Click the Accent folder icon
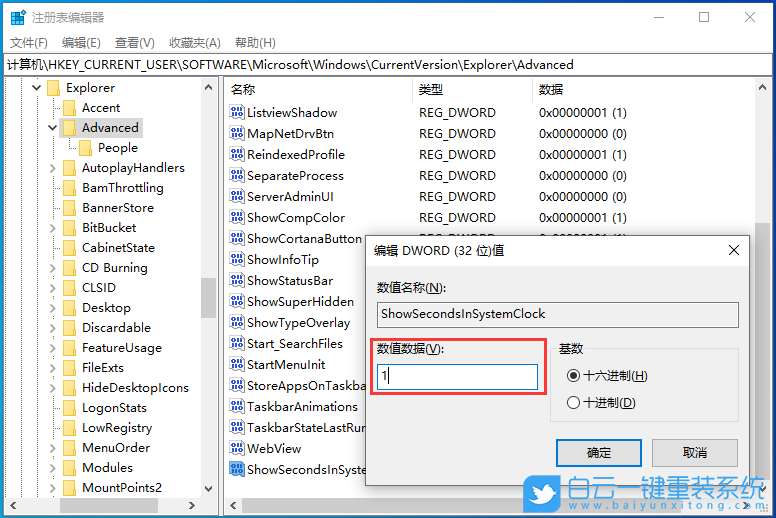The width and height of the screenshot is (776, 518). tap(70, 108)
